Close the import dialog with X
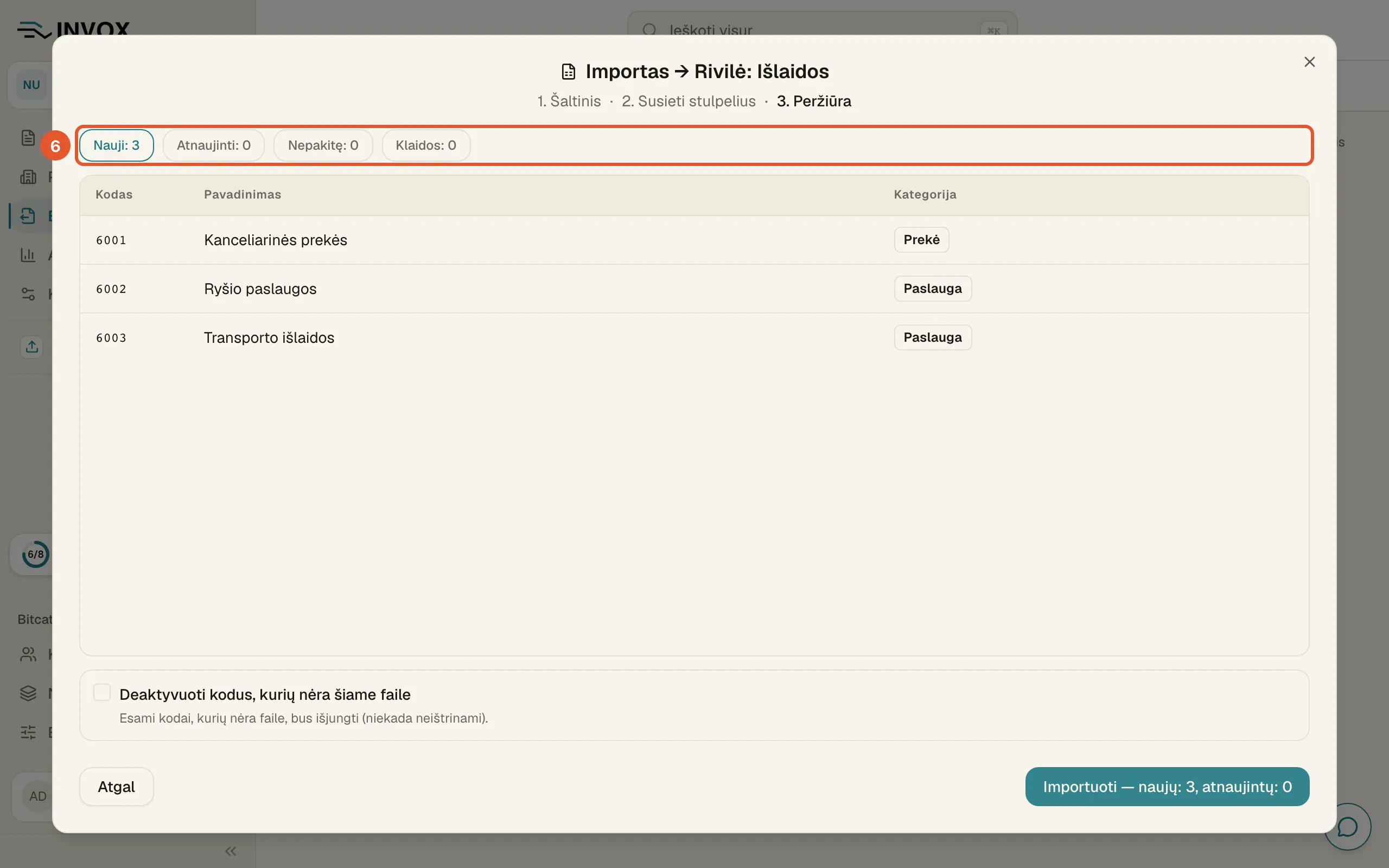The width and height of the screenshot is (1389, 868). point(1309,62)
